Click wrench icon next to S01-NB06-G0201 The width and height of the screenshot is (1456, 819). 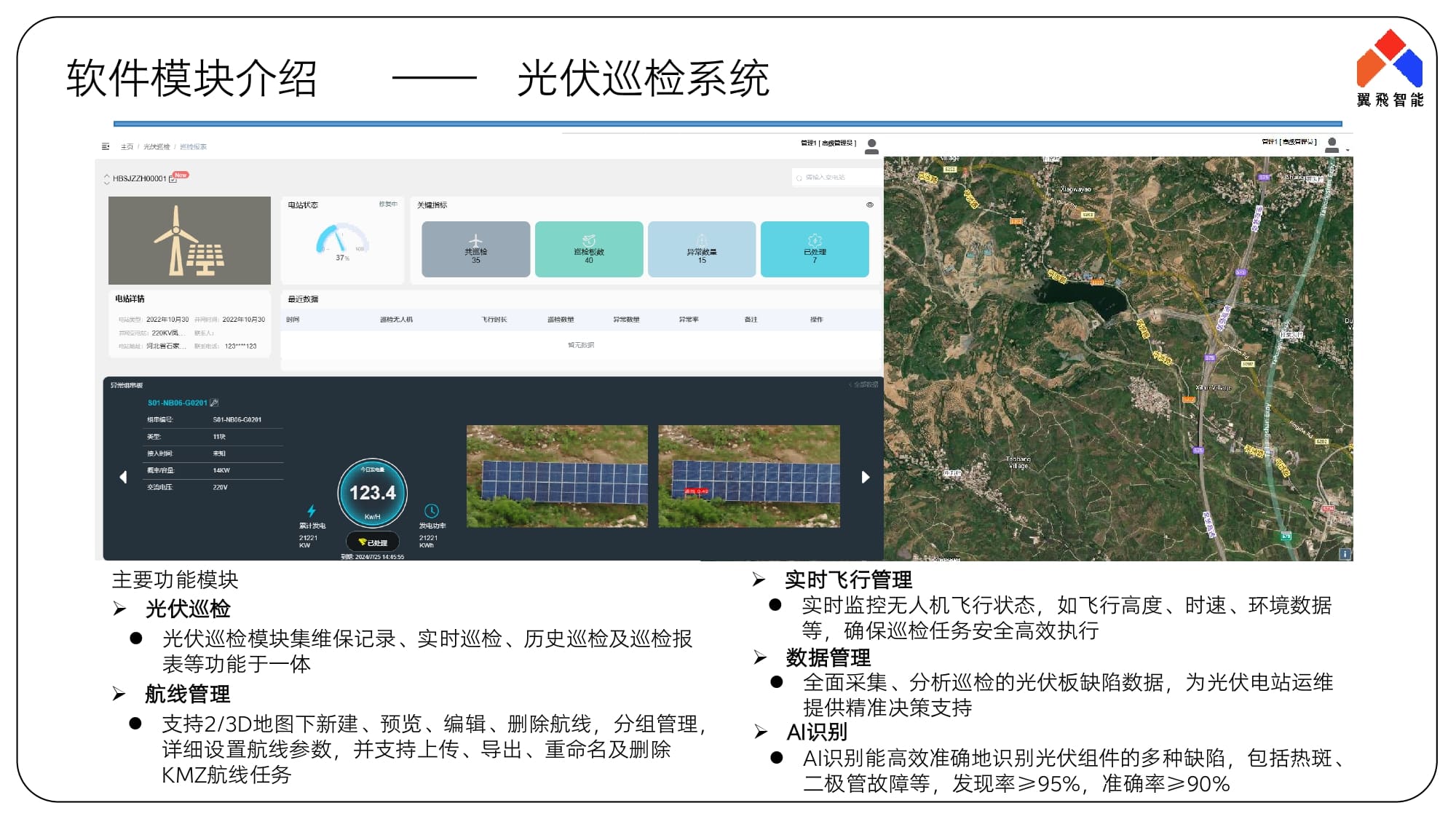[214, 403]
